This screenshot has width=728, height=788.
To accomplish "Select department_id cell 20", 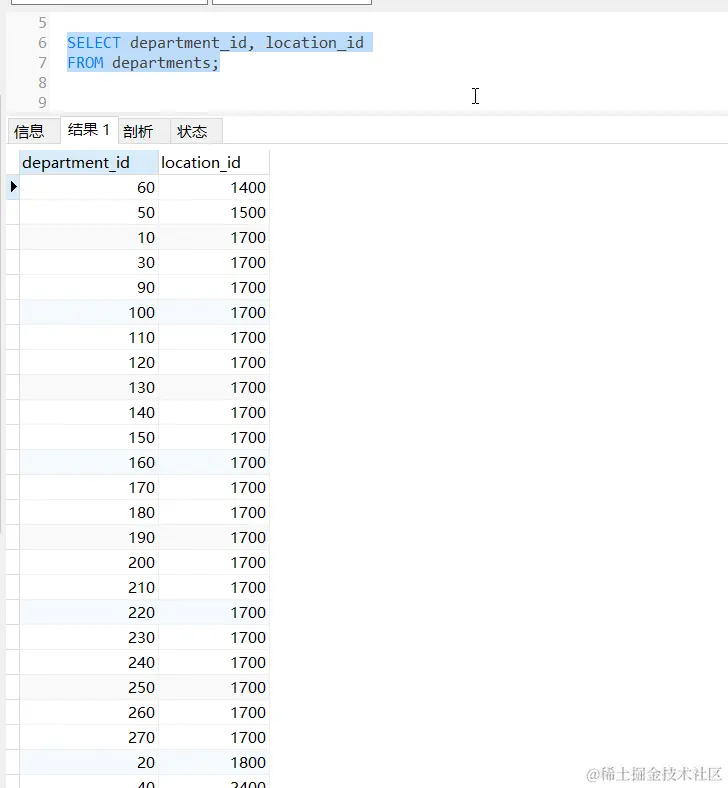I will click(x=88, y=762).
